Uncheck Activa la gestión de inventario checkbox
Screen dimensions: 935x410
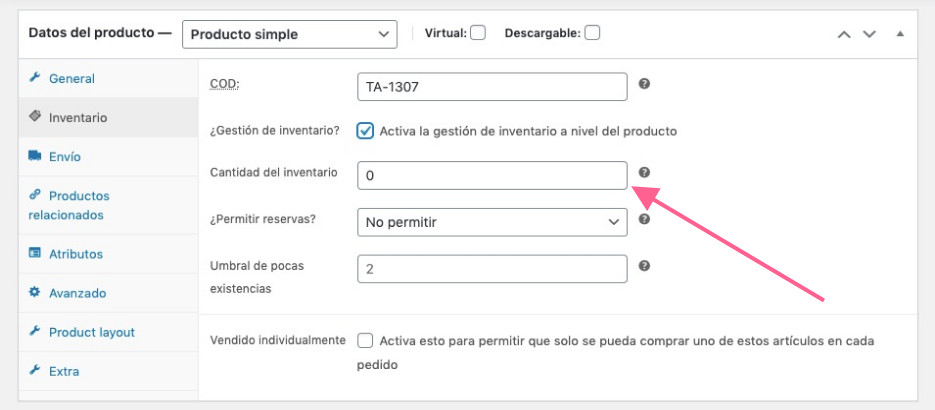365,131
